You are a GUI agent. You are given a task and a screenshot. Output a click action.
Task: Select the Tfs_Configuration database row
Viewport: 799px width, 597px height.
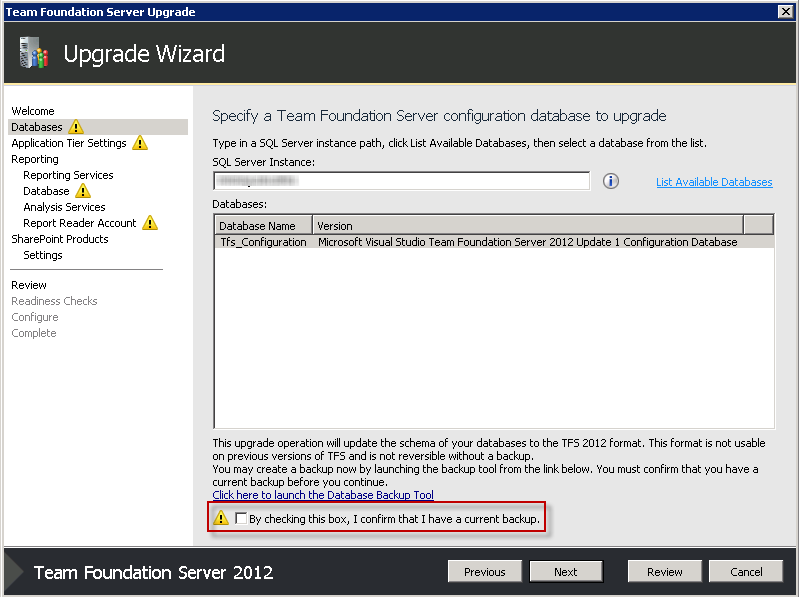(x=494, y=242)
